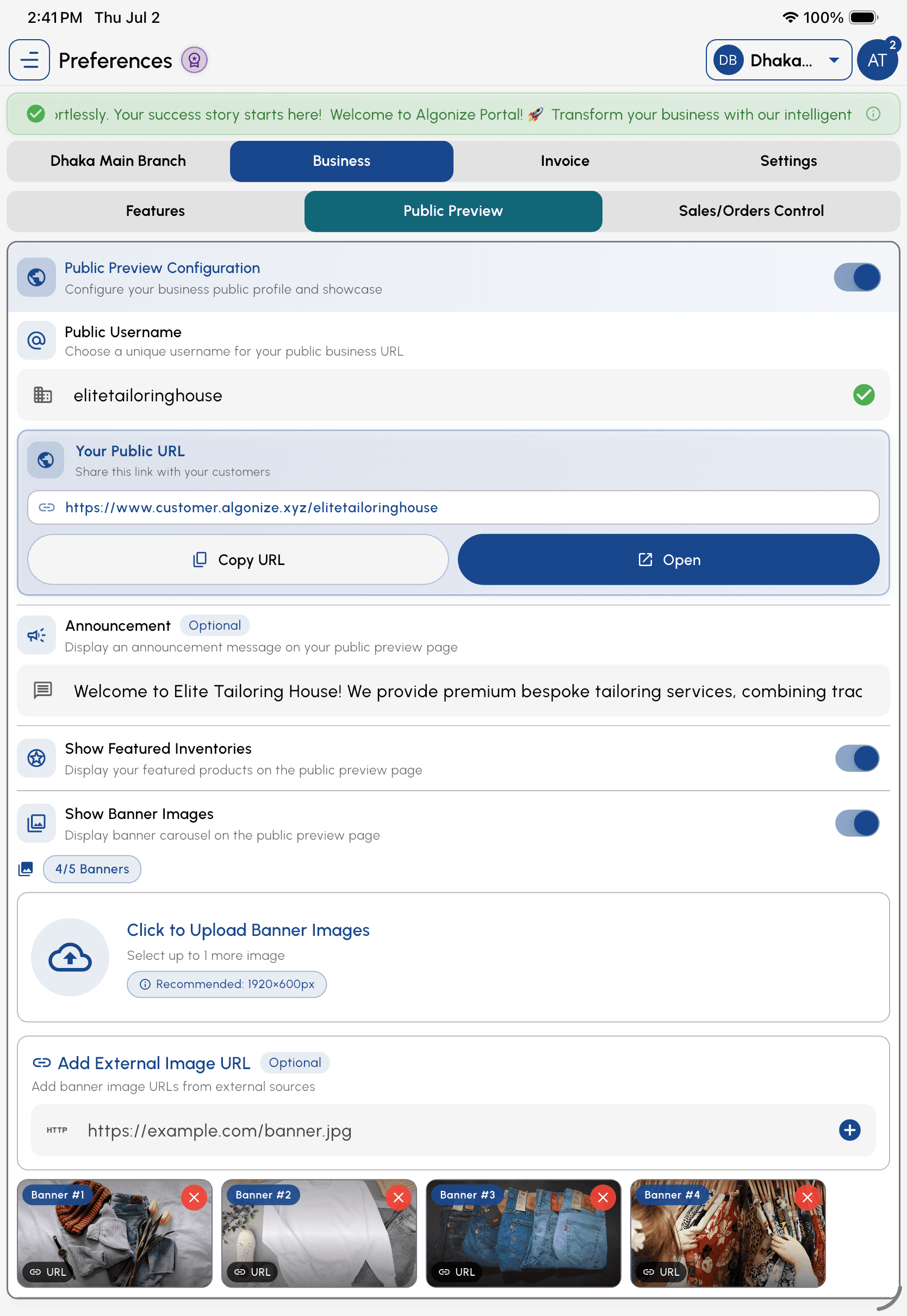
Task: Click the star icon beside Show Featured Inventories
Action: [36, 758]
